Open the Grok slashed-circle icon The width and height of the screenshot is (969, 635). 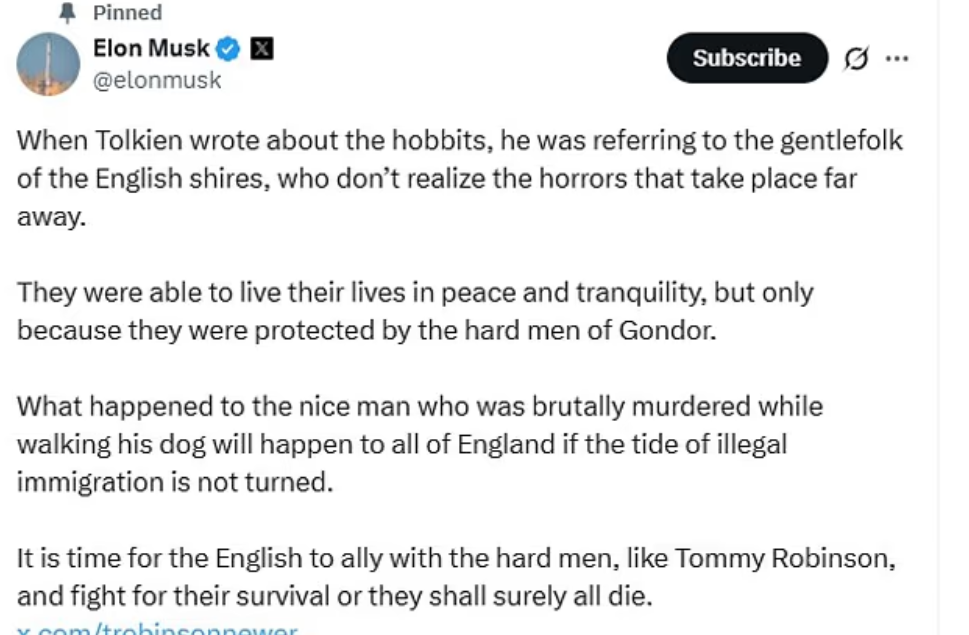click(x=856, y=59)
